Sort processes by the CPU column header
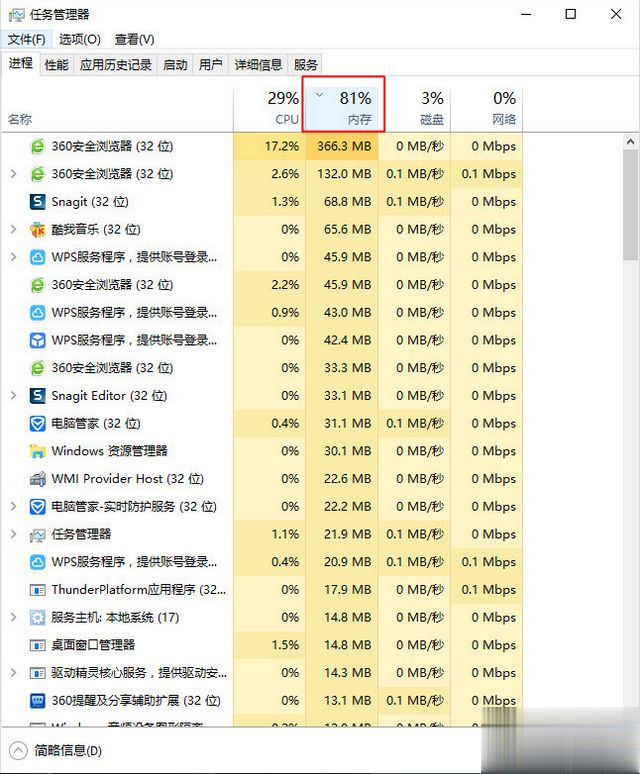 (x=269, y=108)
